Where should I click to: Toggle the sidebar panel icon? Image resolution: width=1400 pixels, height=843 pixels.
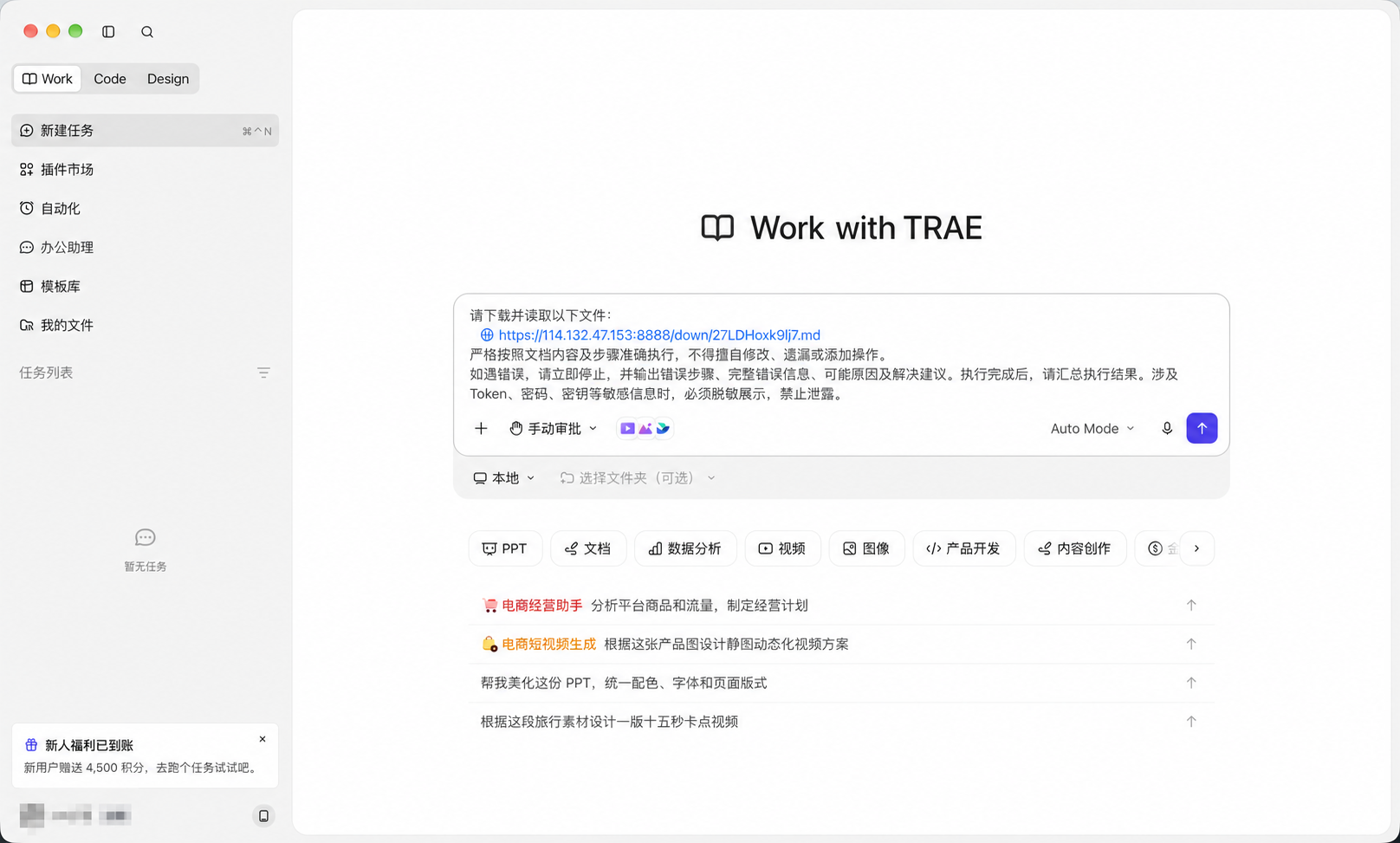point(108,32)
